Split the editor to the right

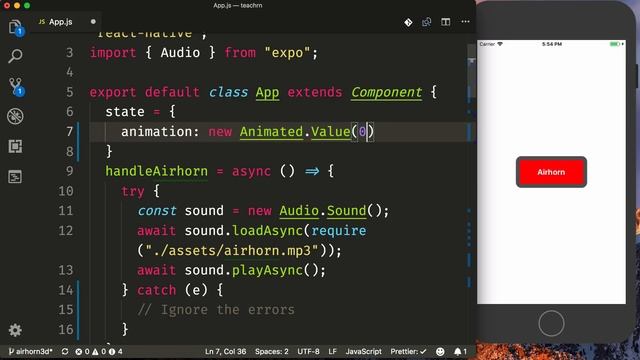coord(445,22)
